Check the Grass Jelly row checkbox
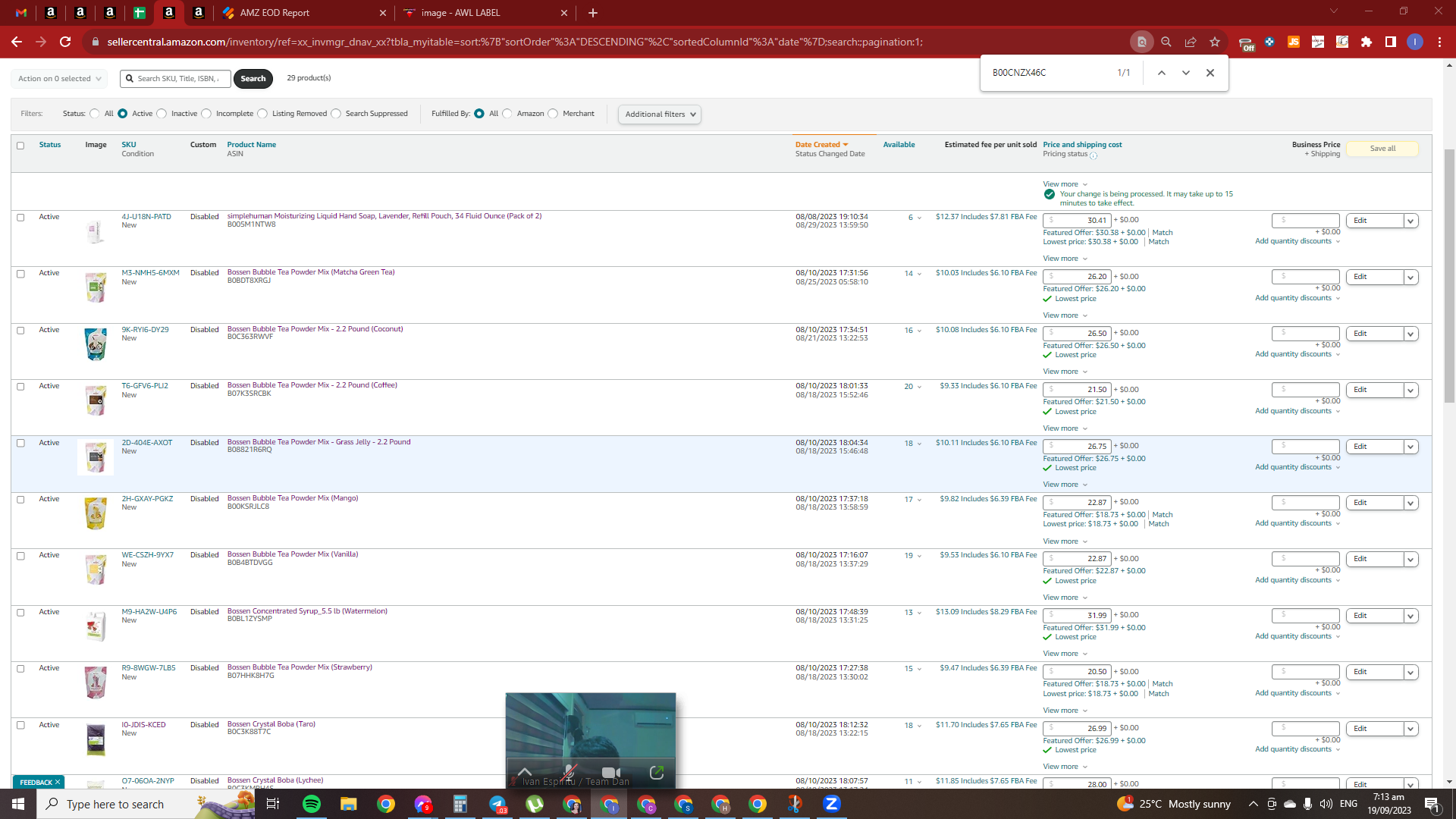The image size is (1456, 819). pyautogui.click(x=20, y=443)
